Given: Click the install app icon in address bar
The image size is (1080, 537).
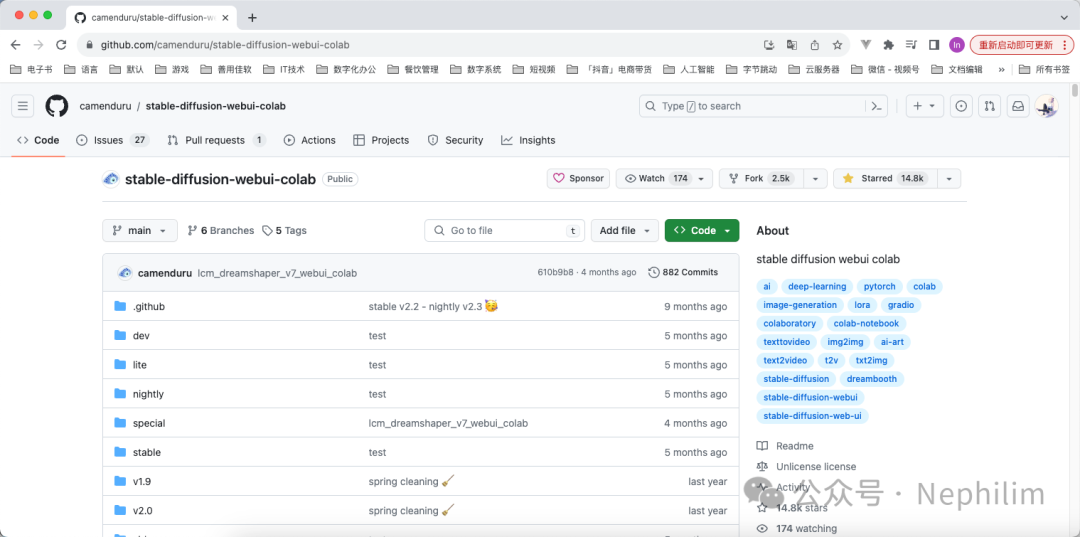Looking at the screenshot, I should tap(769, 45).
